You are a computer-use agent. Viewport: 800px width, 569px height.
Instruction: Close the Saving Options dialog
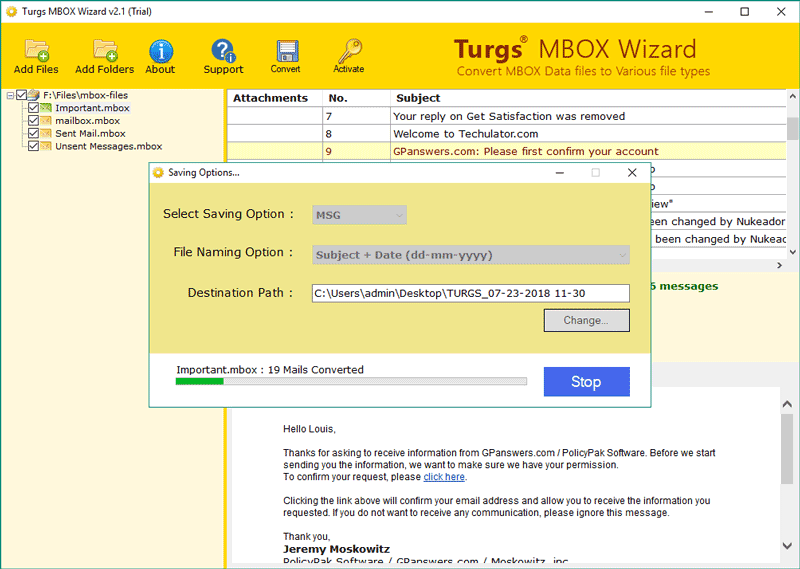[632, 173]
